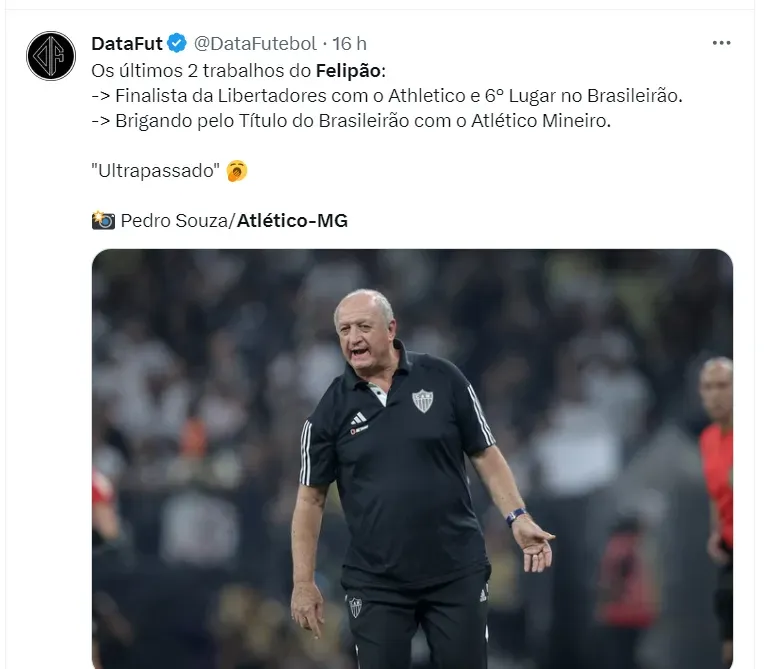Viewport: 766px width, 669px height.
Task: Click the quoted word "Ultrapassado"
Action: pyautogui.click(x=155, y=171)
